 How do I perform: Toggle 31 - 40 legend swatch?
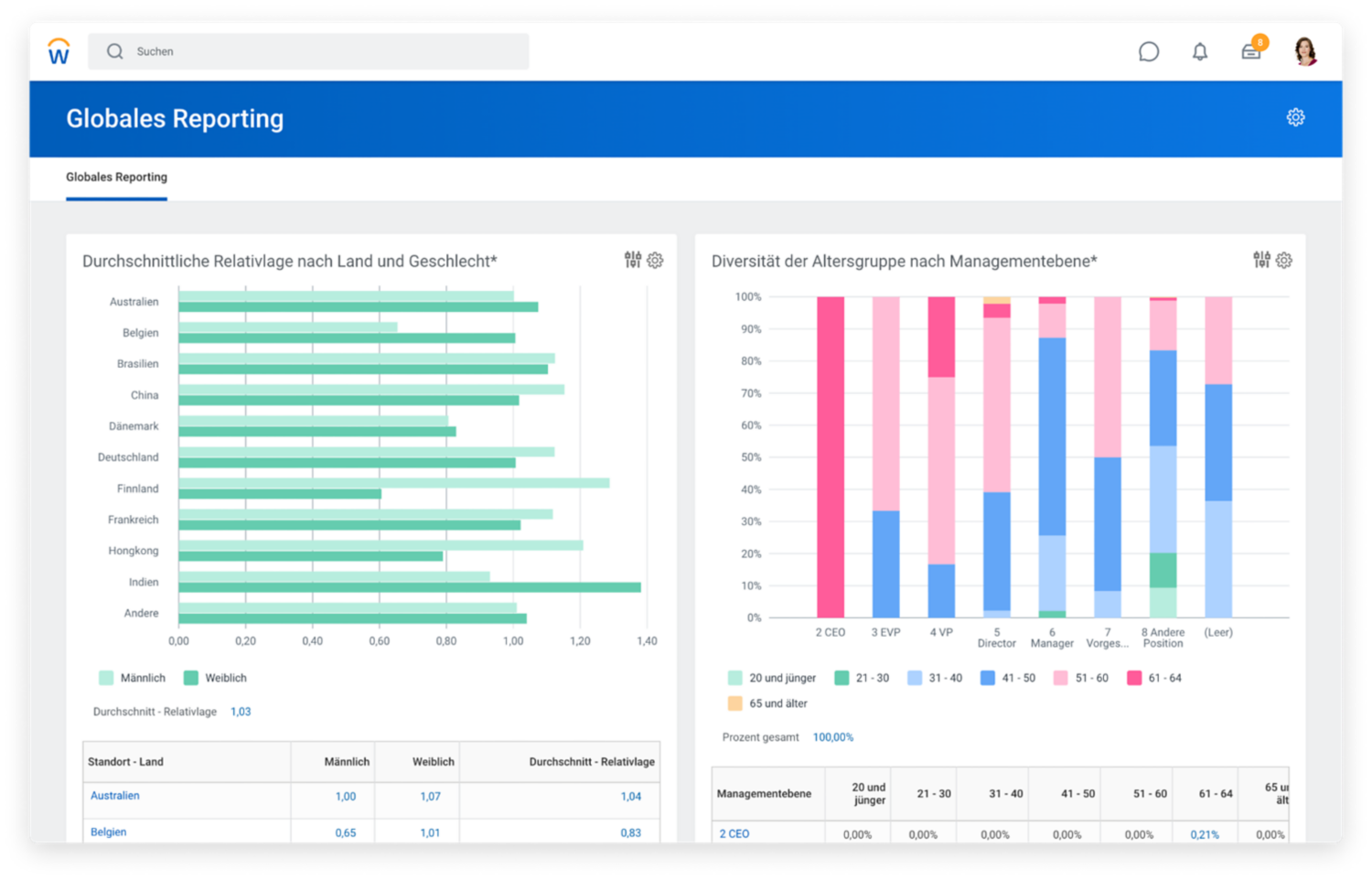tap(915, 678)
